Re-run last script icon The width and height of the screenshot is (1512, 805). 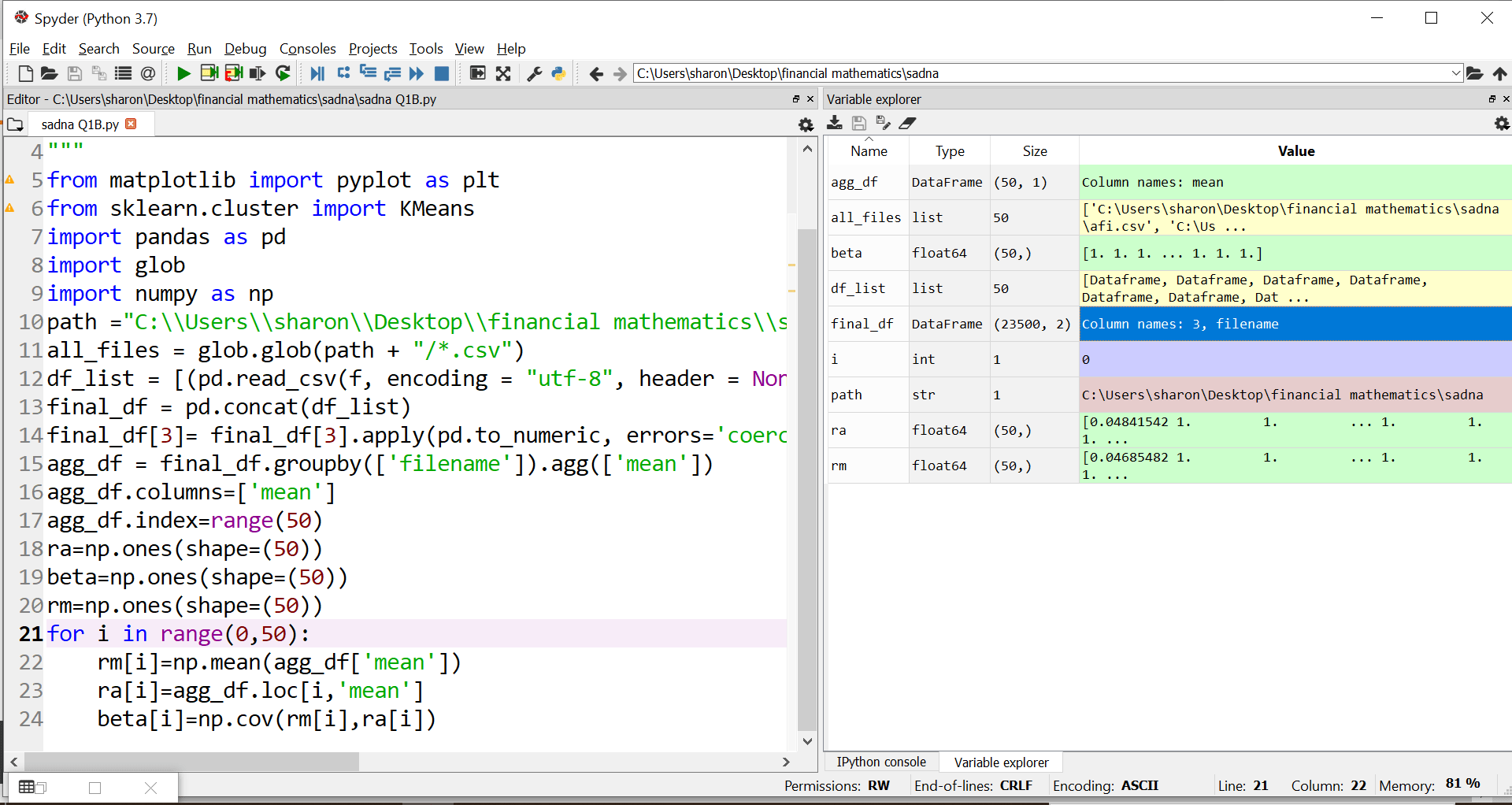[x=283, y=73]
